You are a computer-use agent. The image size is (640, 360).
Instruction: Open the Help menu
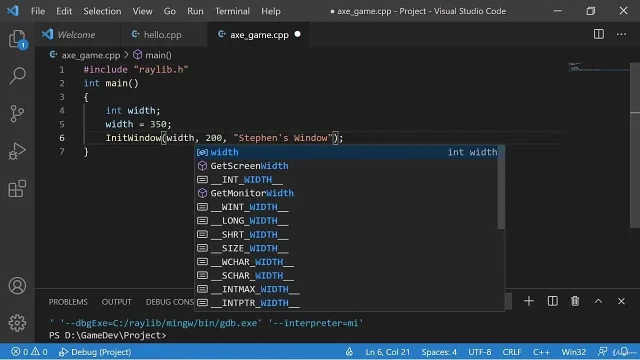pyautogui.click(x=271, y=11)
